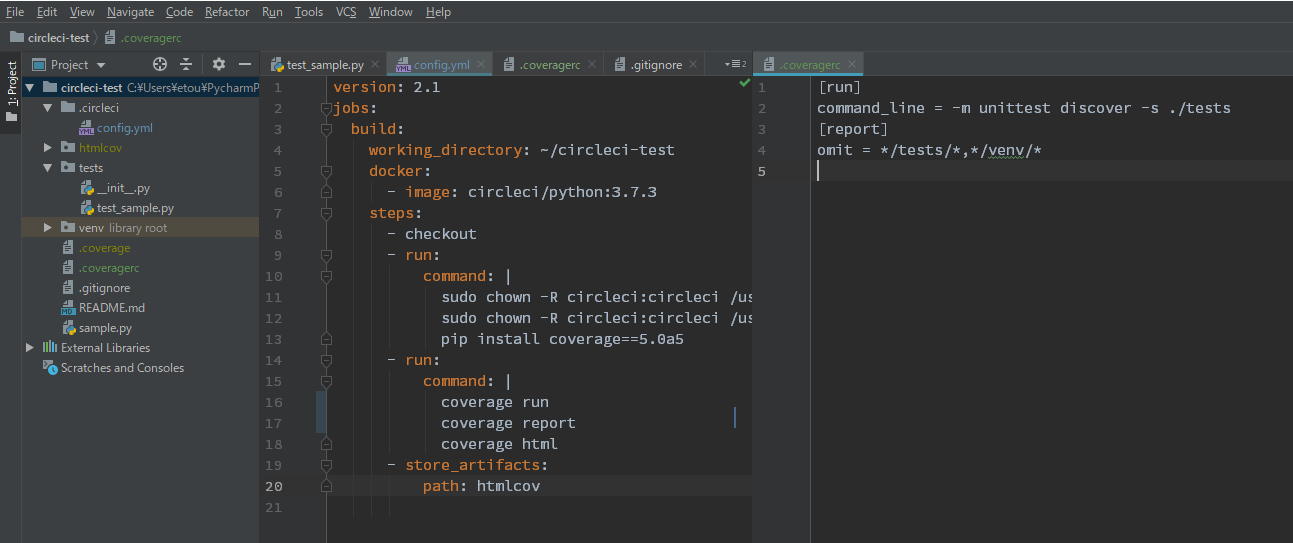Screen dimensions: 1293x543
Task: Select __init__.py in the project tree
Action: 123,188
